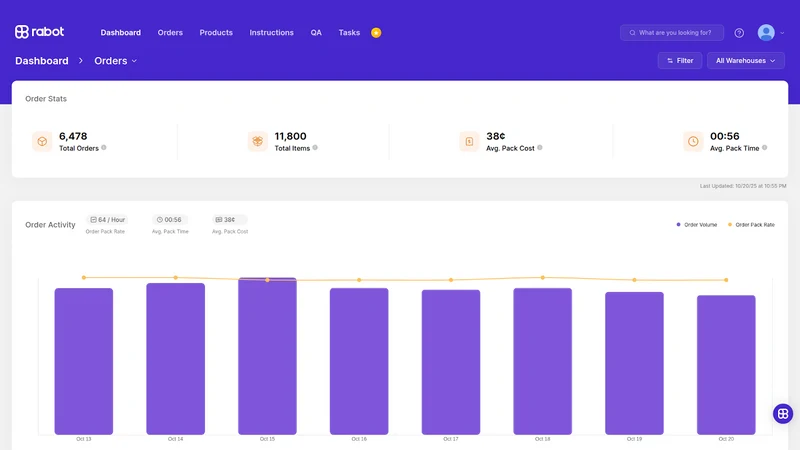800x450 pixels.
Task: Click the Oct 17 order volume bar
Action: click(x=451, y=362)
